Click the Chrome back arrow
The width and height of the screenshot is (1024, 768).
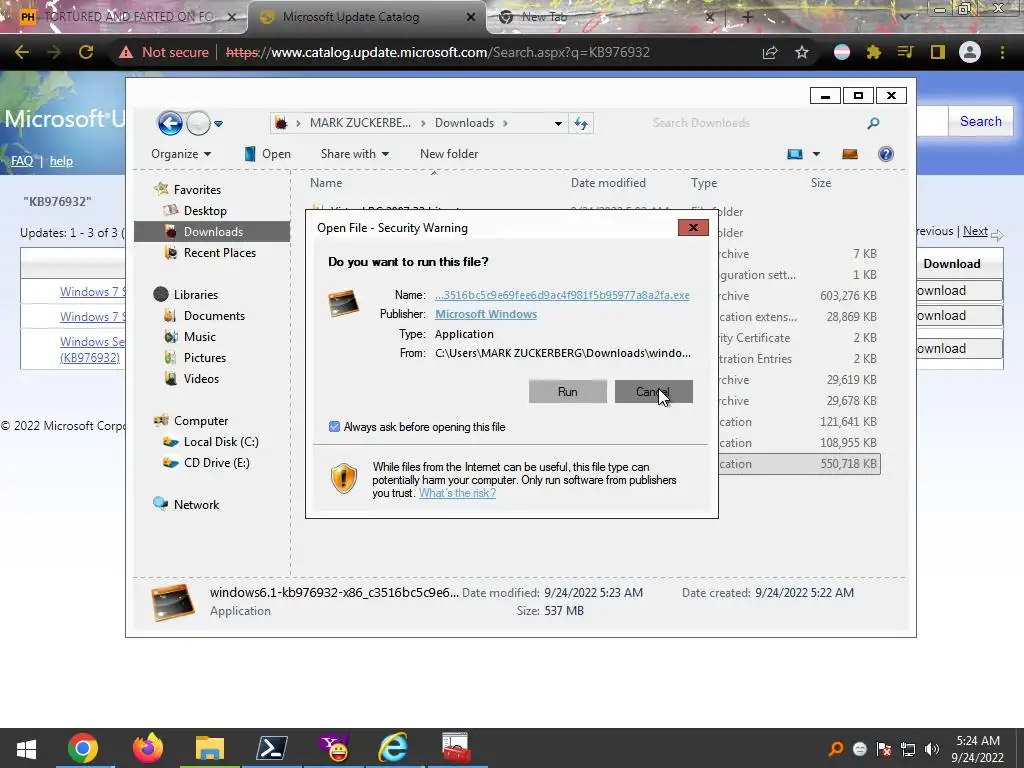22,52
